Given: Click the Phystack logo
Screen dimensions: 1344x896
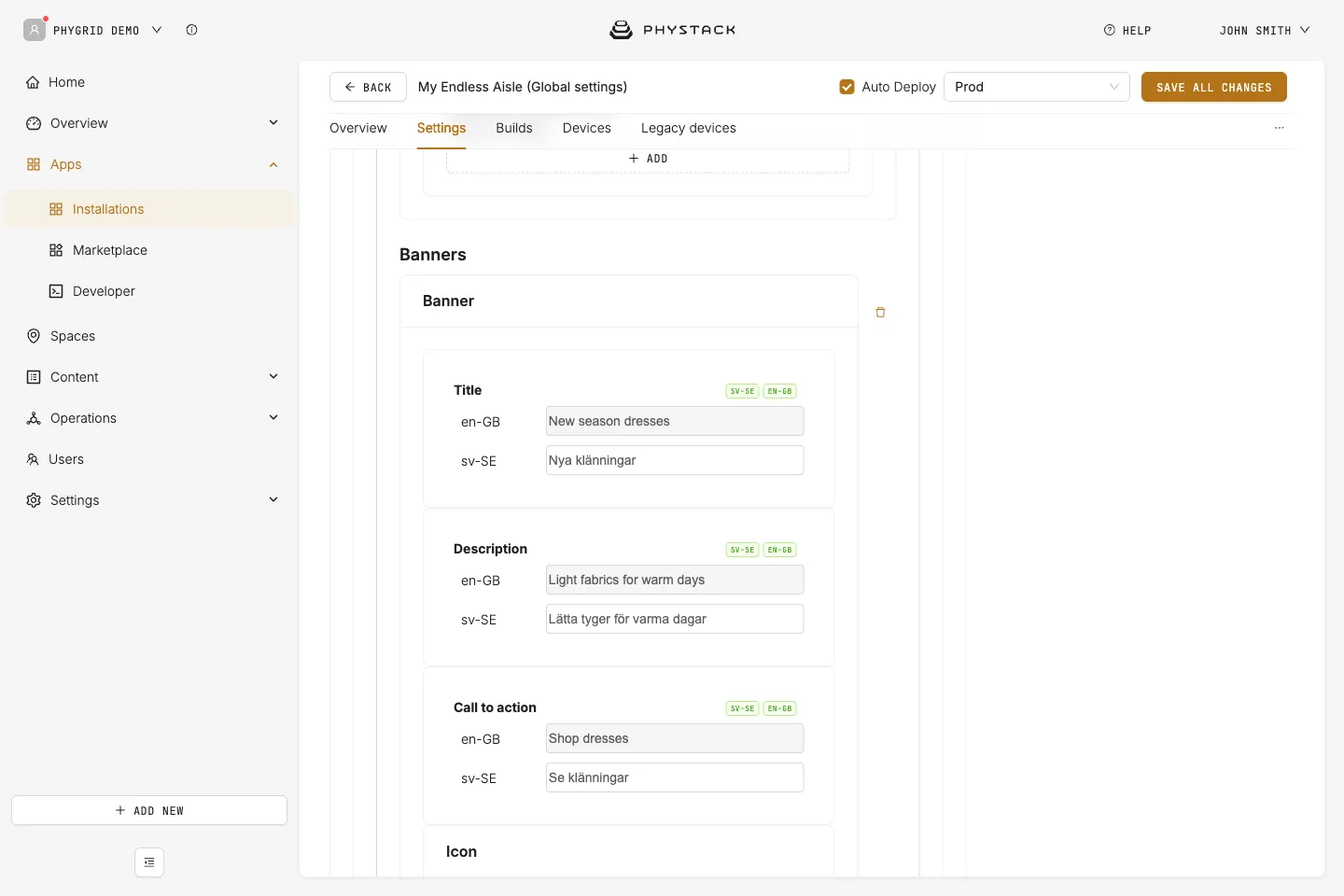Looking at the screenshot, I should point(672,30).
